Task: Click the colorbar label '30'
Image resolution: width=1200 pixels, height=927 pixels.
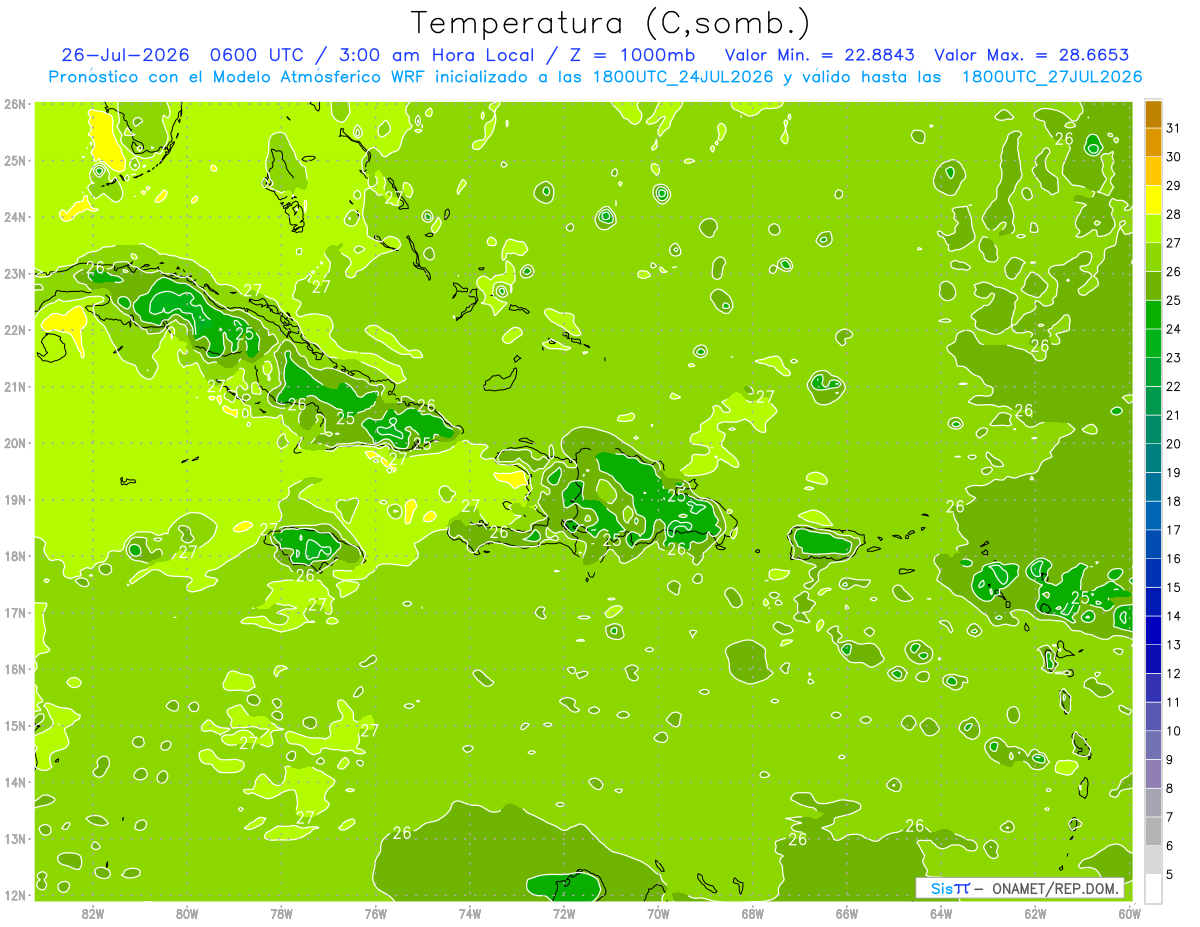Action: pyautogui.click(x=1174, y=158)
